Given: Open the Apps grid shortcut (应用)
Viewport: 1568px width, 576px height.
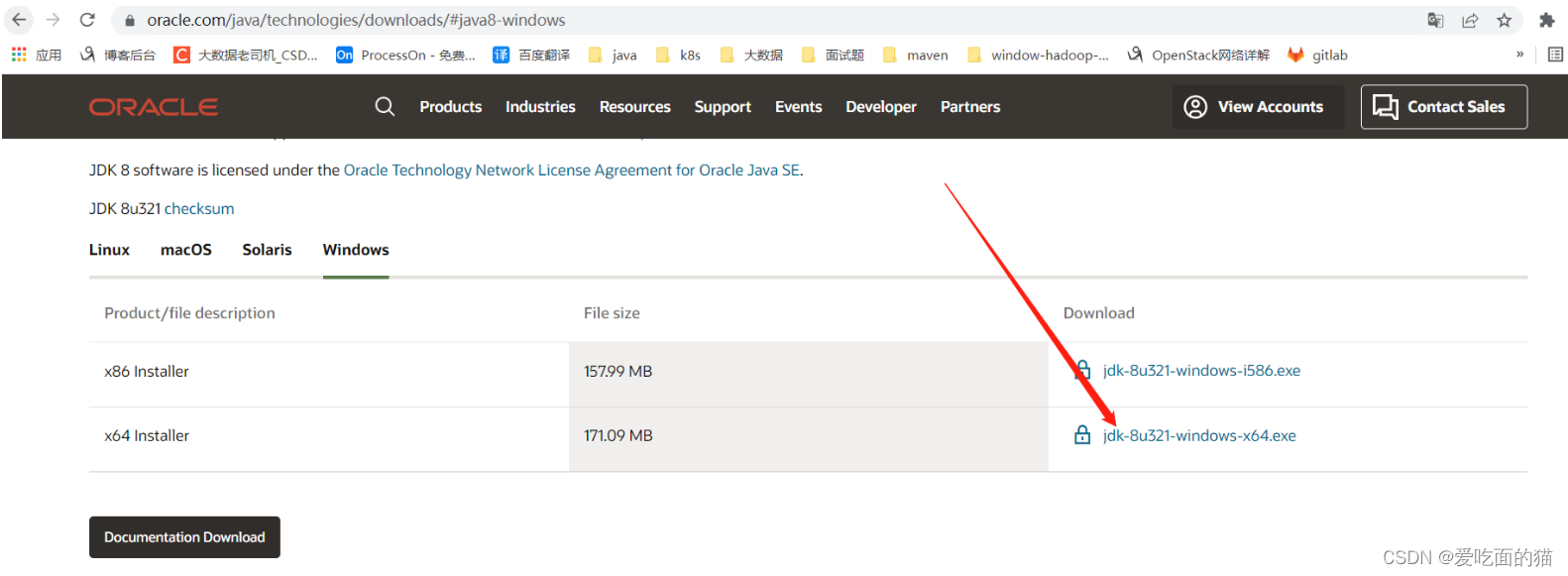Looking at the screenshot, I should tap(37, 55).
